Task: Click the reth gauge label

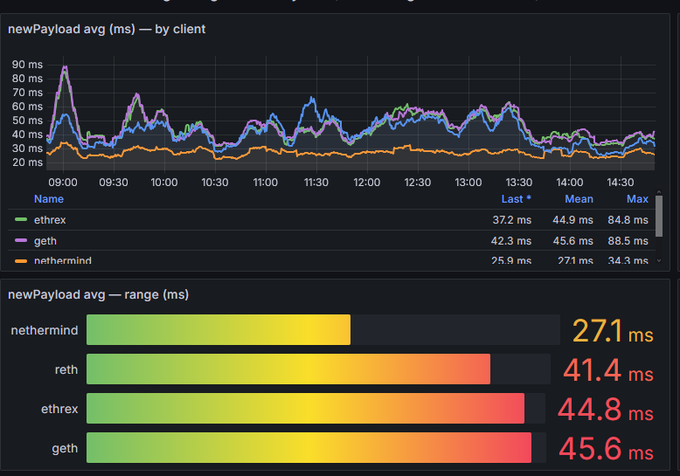Action: [66, 369]
